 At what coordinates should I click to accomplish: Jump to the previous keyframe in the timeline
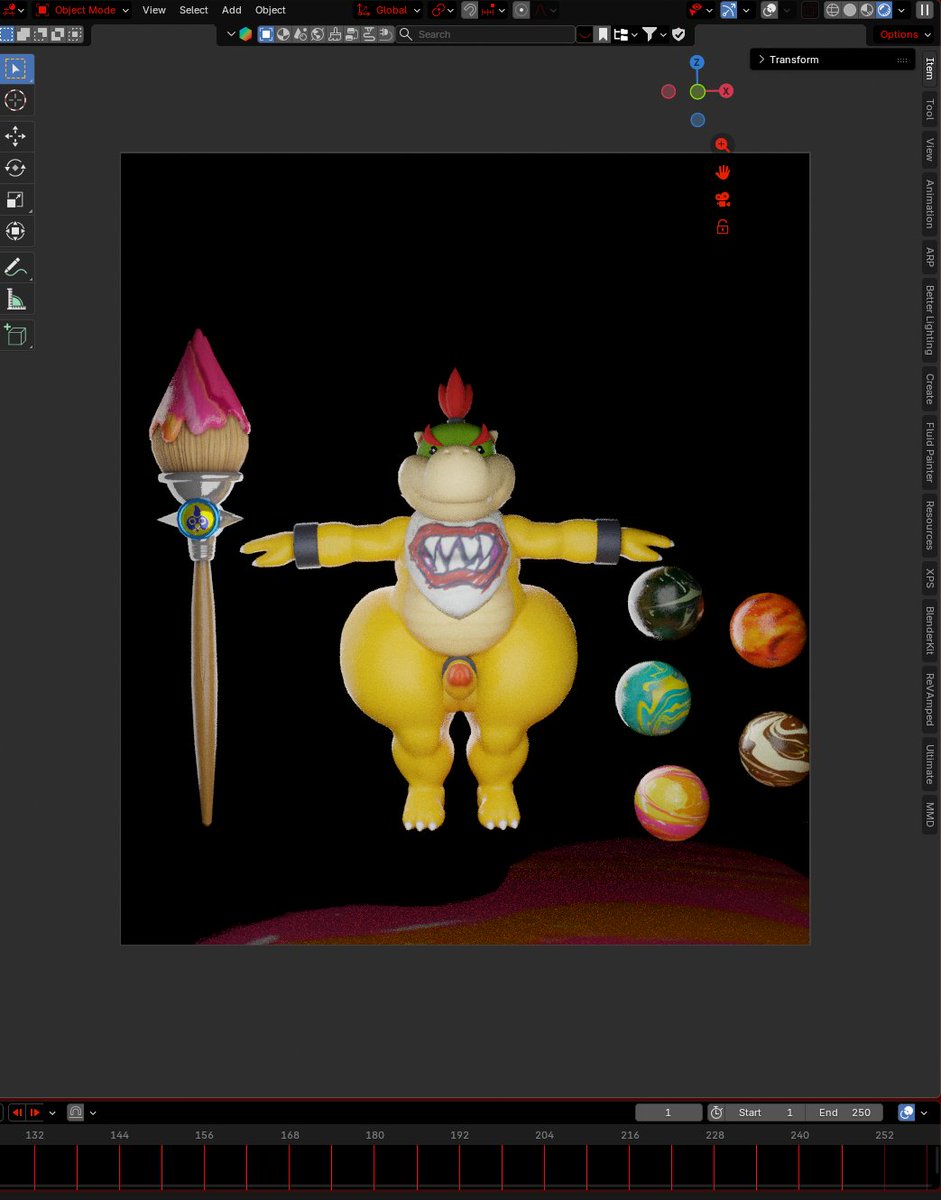point(17,1112)
